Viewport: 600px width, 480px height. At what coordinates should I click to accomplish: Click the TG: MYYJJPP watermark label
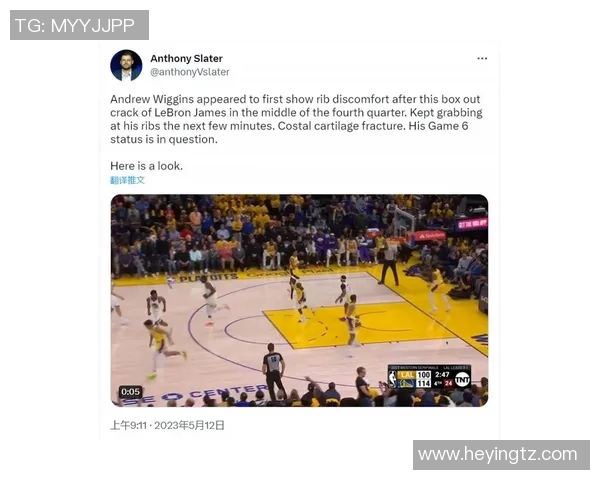(x=79, y=25)
